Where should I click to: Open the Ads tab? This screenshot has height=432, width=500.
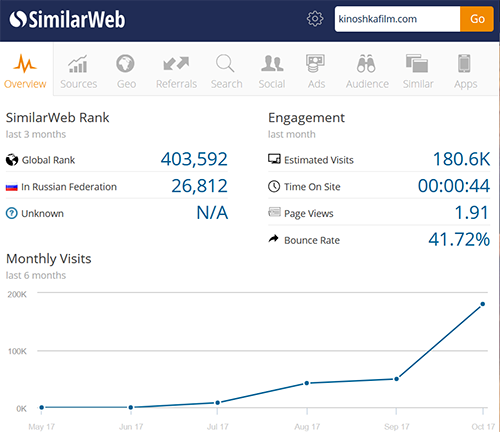click(x=316, y=72)
